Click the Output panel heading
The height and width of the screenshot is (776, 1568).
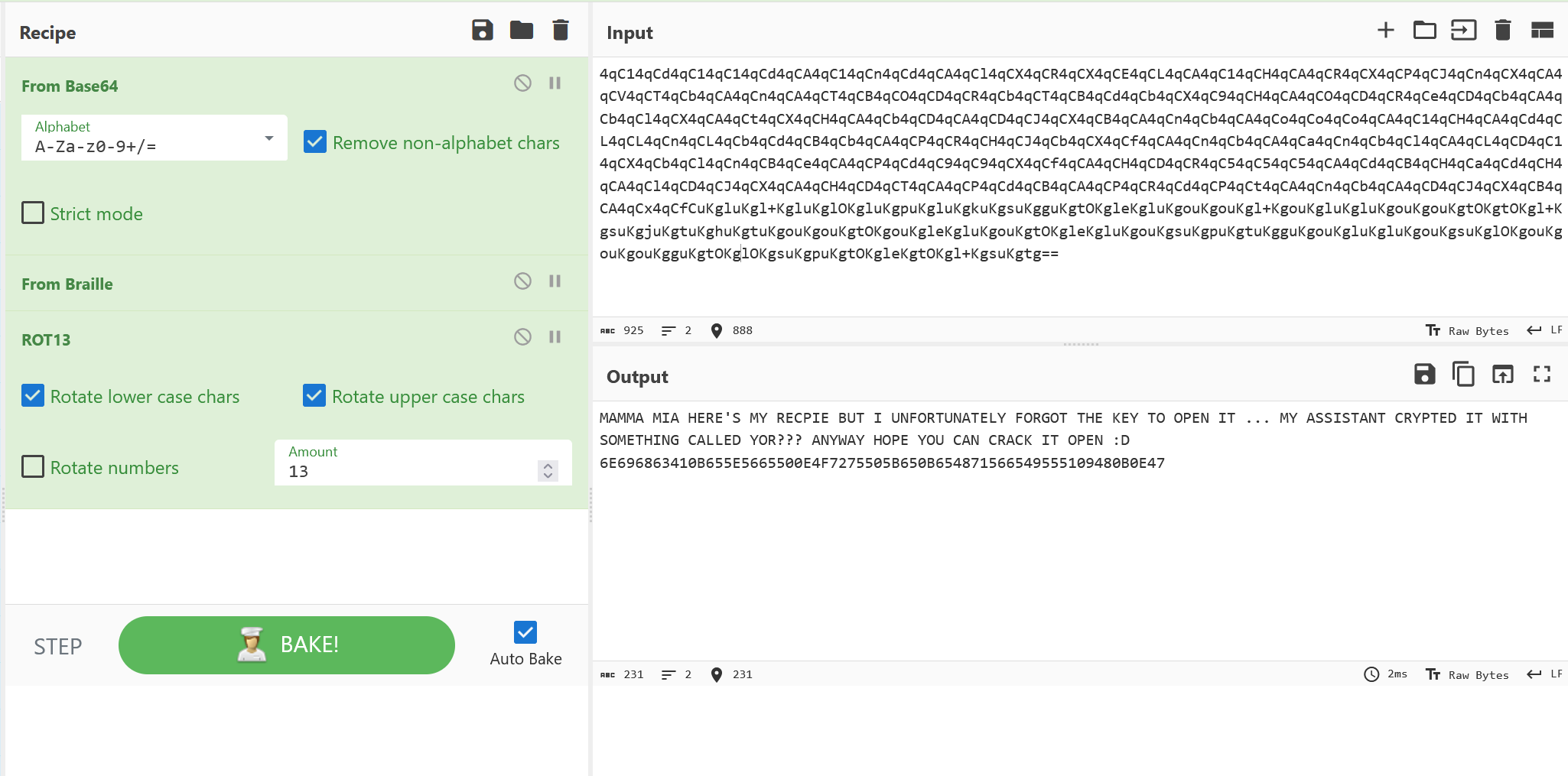tap(637, 377)
